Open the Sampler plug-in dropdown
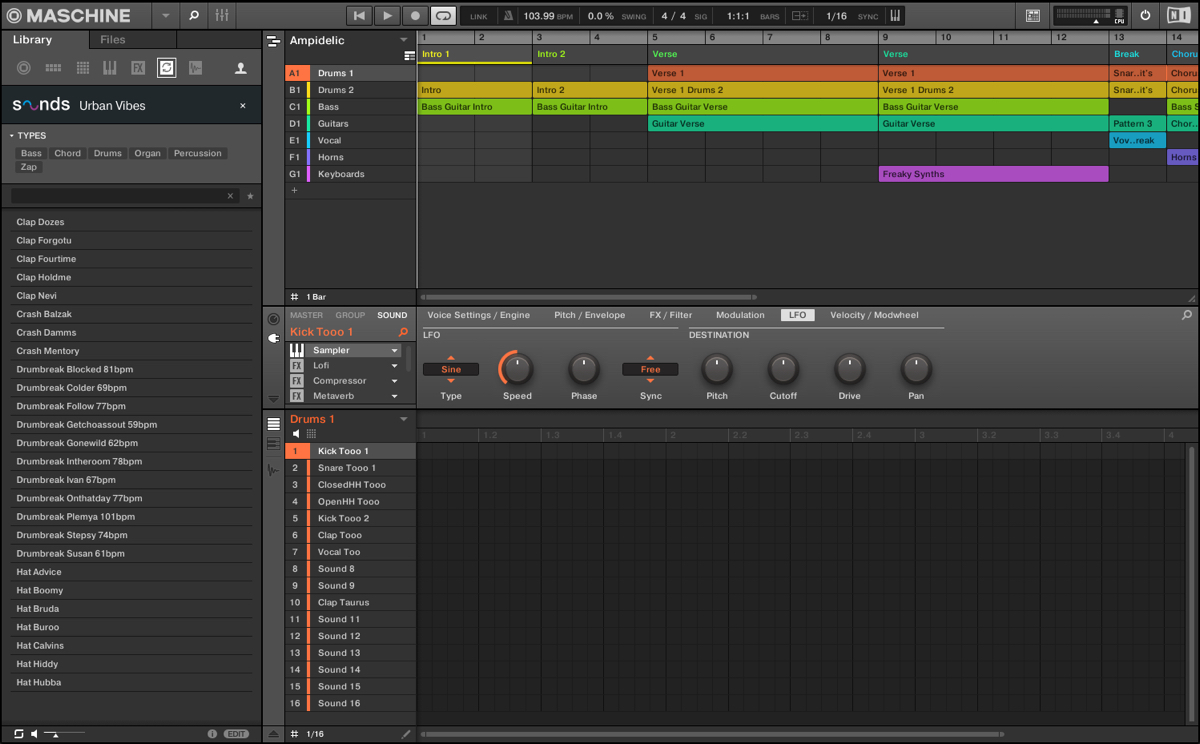This screenshot has width=1200, height=744. [x=395, y=351]
